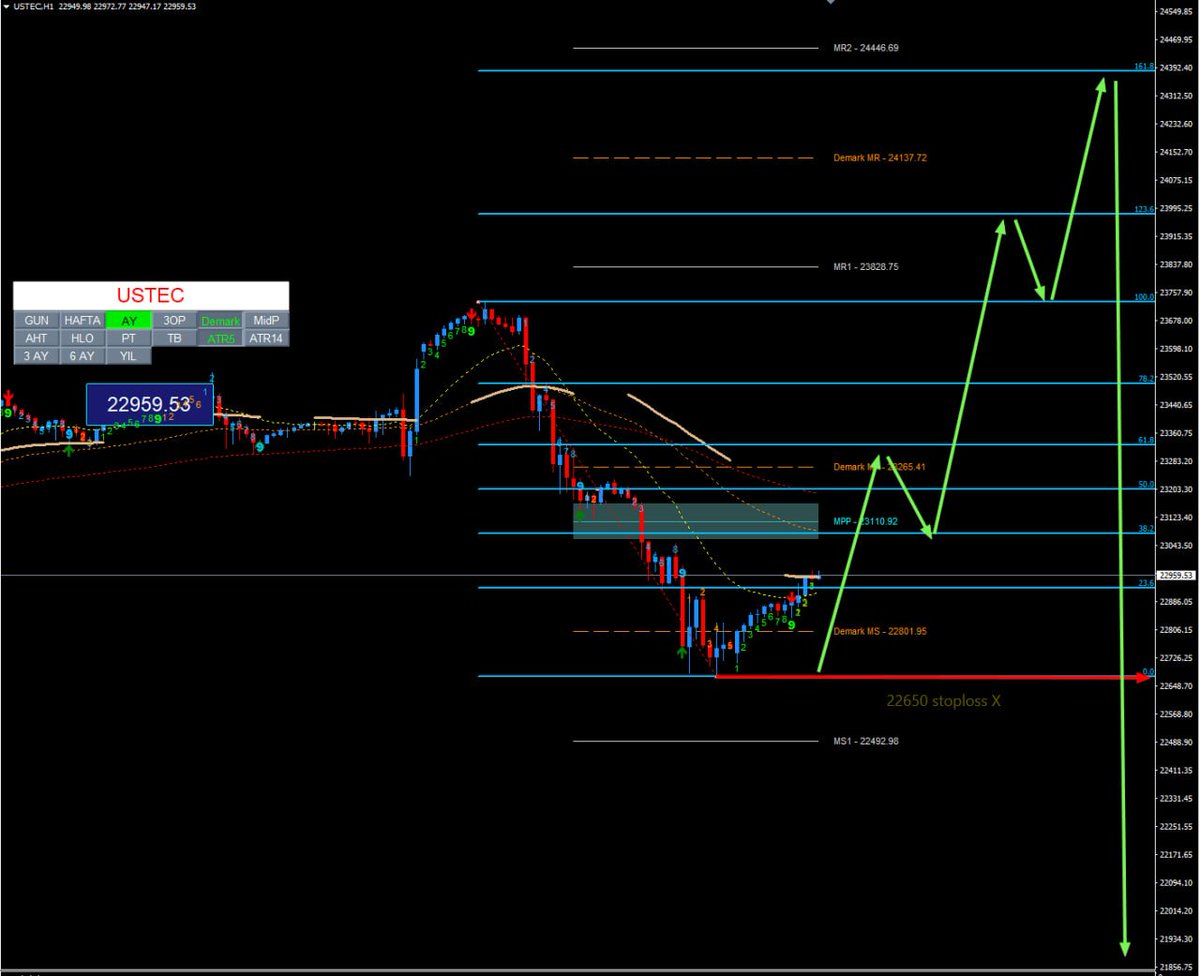The width and height of the screenshot is (1200, 976).
Task: Toggle the HLO button
Action: pos(82,338)
